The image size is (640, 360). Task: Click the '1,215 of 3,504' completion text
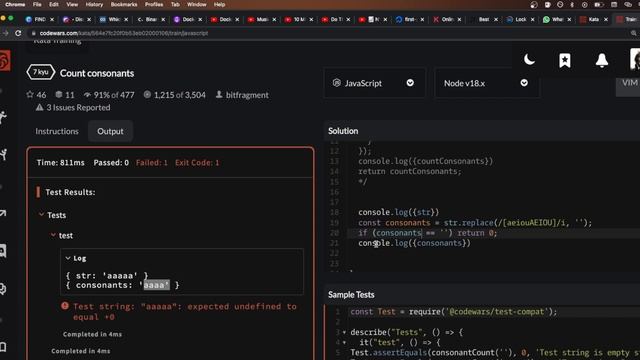point(180,95)
